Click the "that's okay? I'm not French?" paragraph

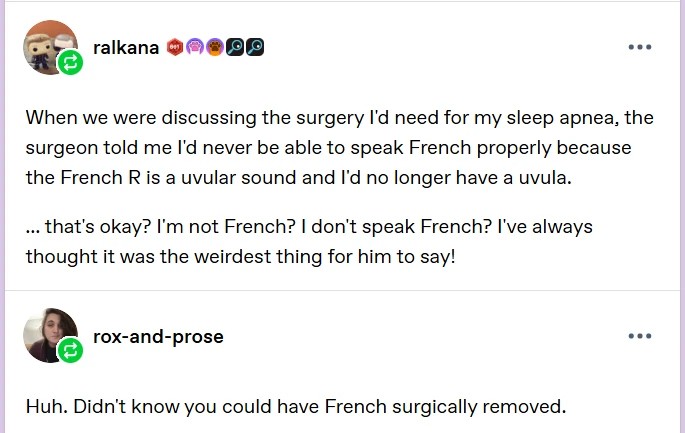pyautogui.click(x=310, y=241)
